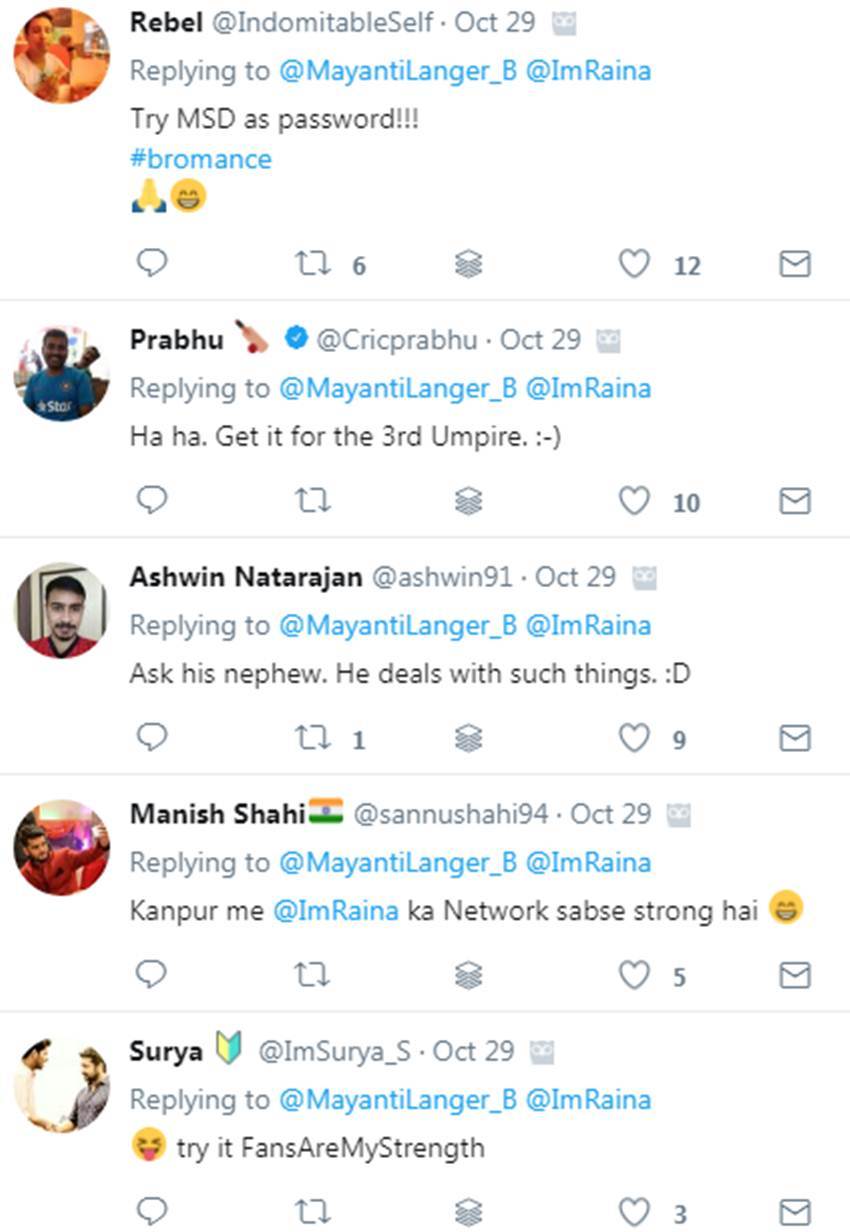Message icon on Manish Shahi's tweet

coord(794,975)
